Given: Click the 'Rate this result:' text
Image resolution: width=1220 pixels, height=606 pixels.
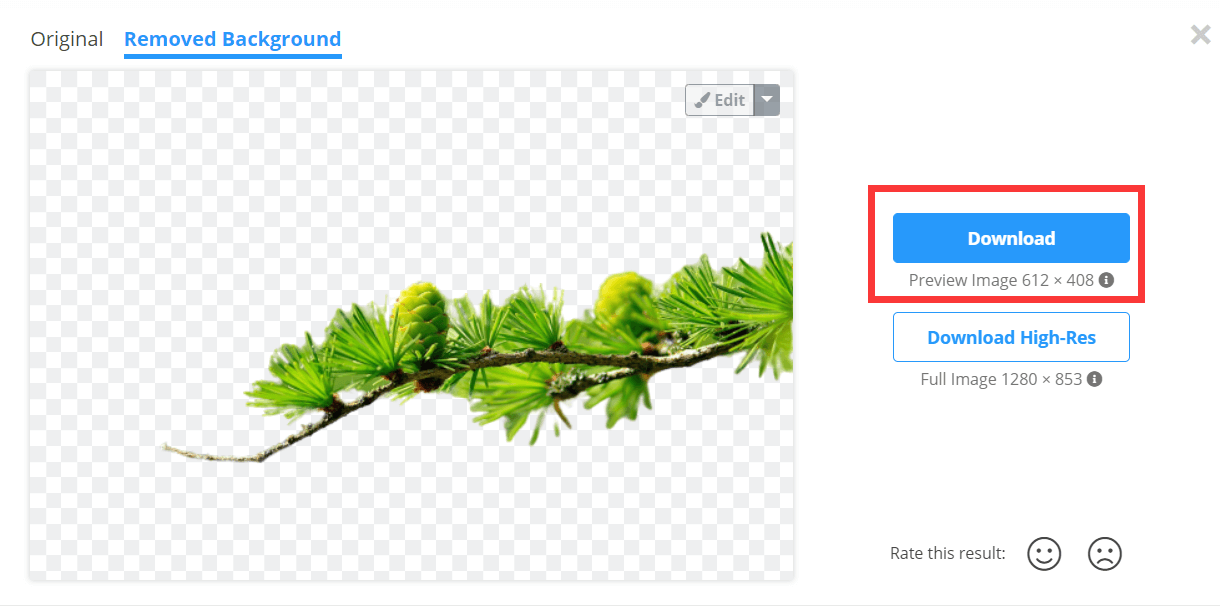Looking at the screenshot, I should click(x=948, y=553).
